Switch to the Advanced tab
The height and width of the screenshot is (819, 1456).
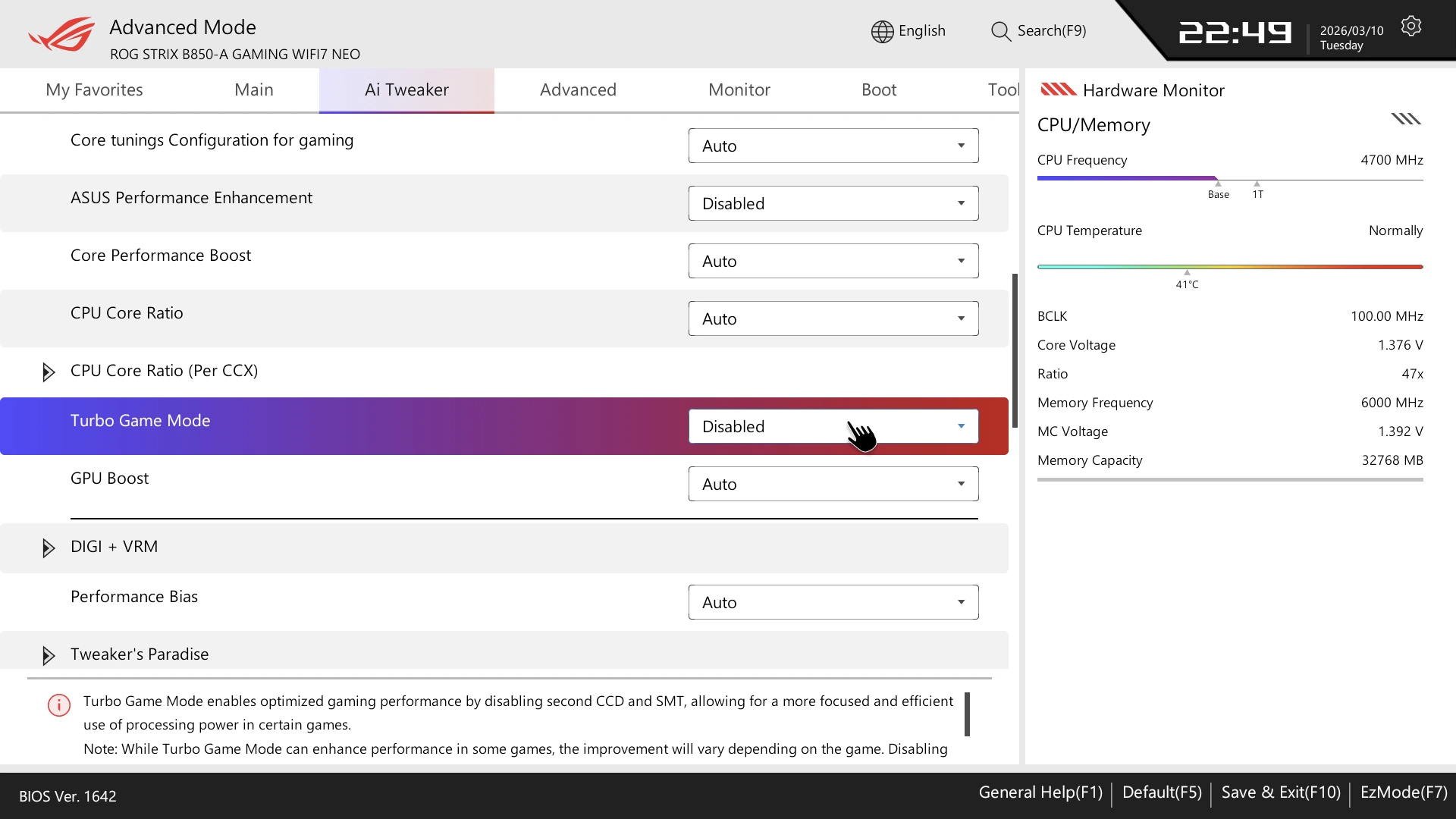(x=578, y=89)
